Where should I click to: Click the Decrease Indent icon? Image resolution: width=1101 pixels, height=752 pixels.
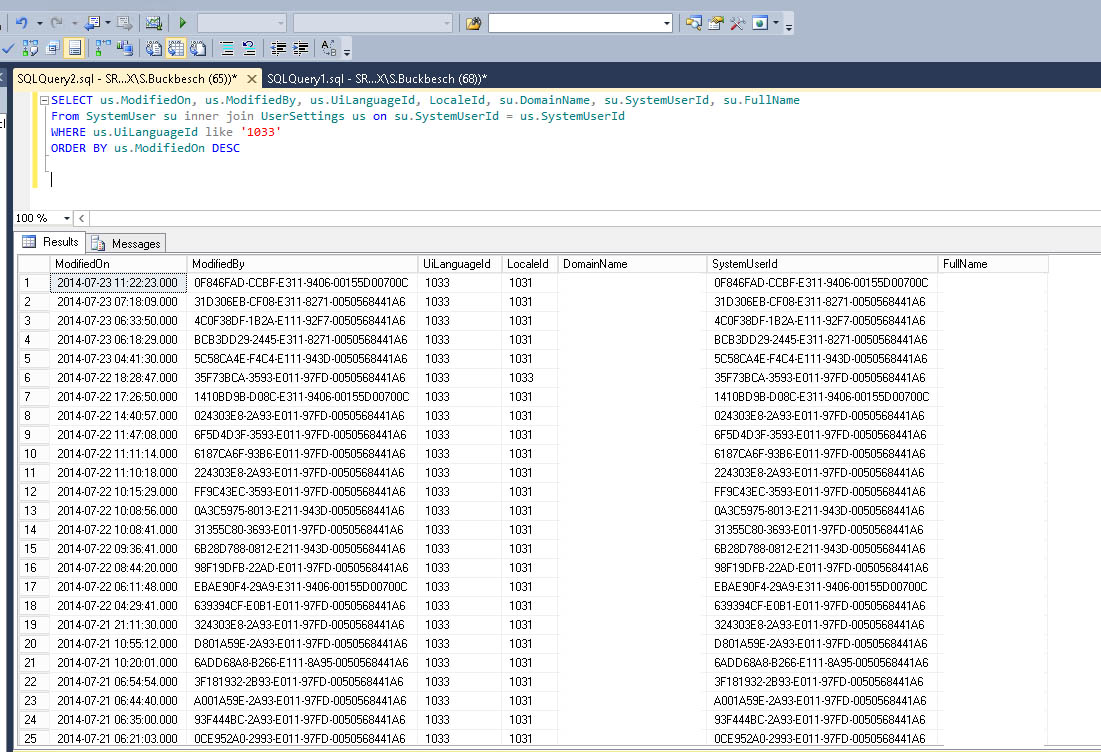[279, 47]
